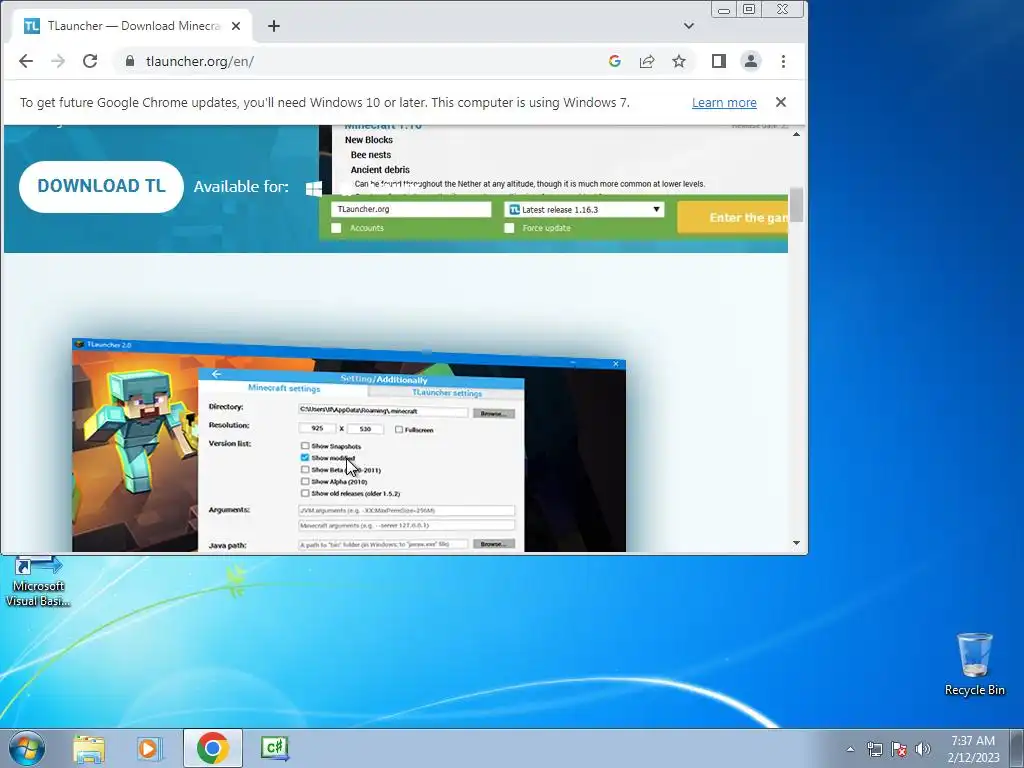Screen dimensions: 1024x768
Task: Open the Windows Start button
Action: [x=27, y=748]
